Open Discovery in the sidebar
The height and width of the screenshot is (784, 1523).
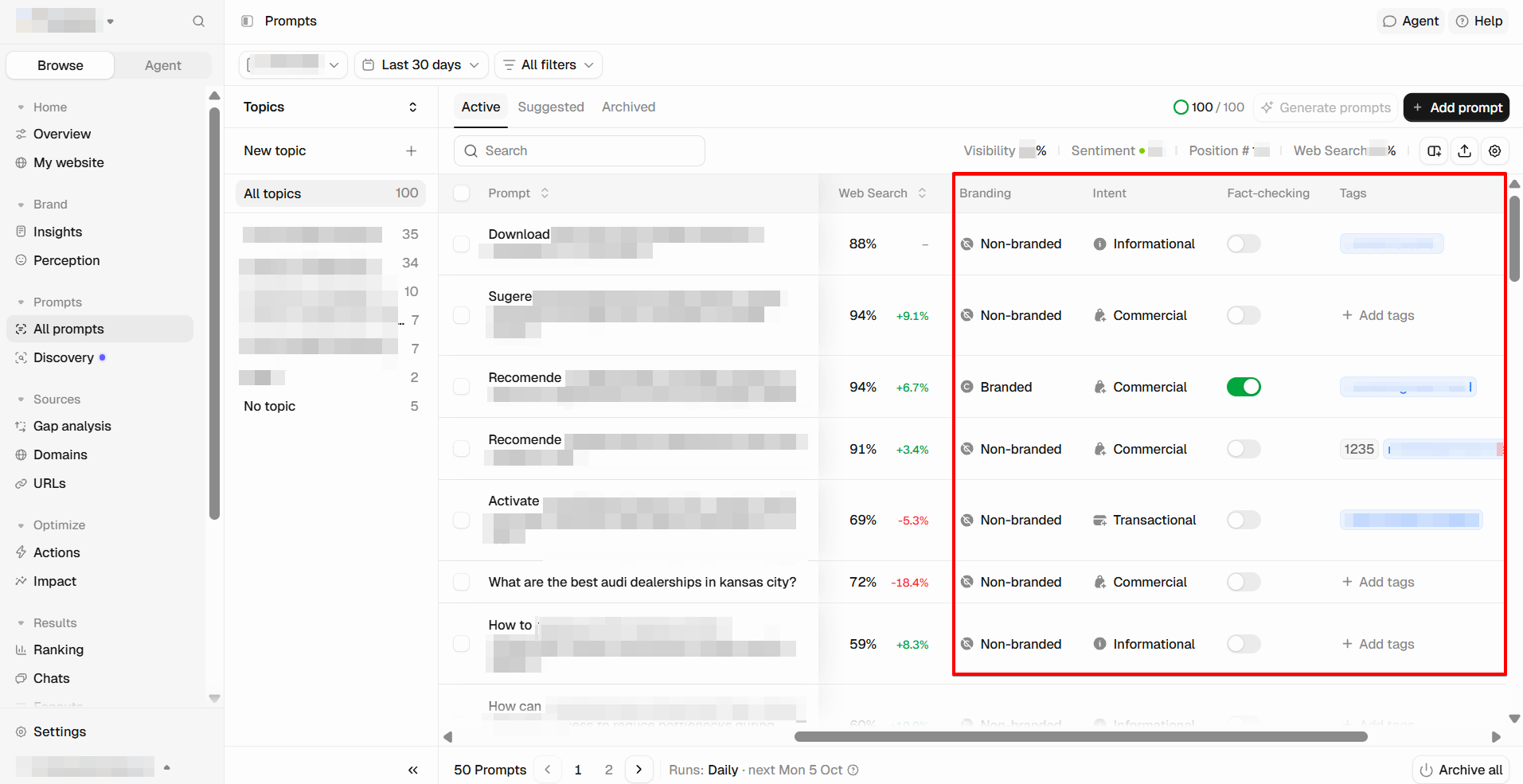[64, 357]
